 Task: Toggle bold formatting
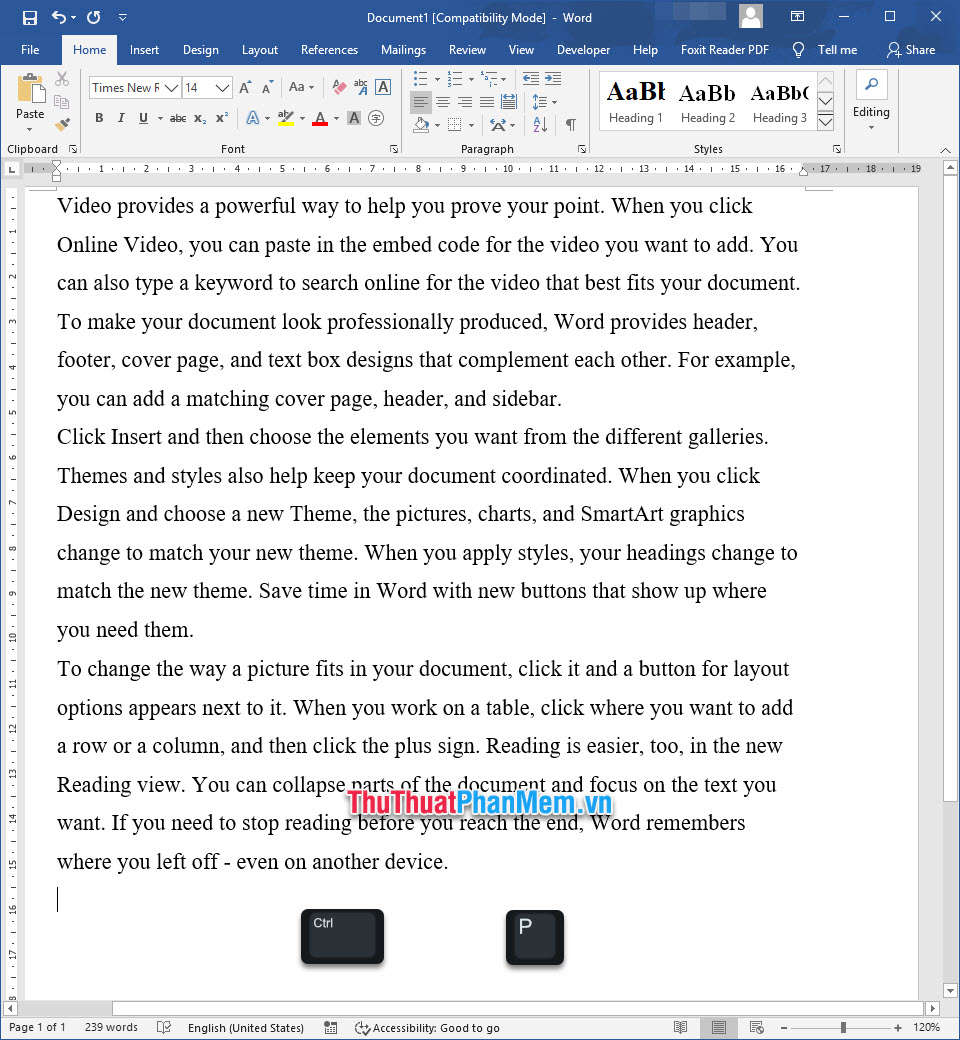(98, 117)
